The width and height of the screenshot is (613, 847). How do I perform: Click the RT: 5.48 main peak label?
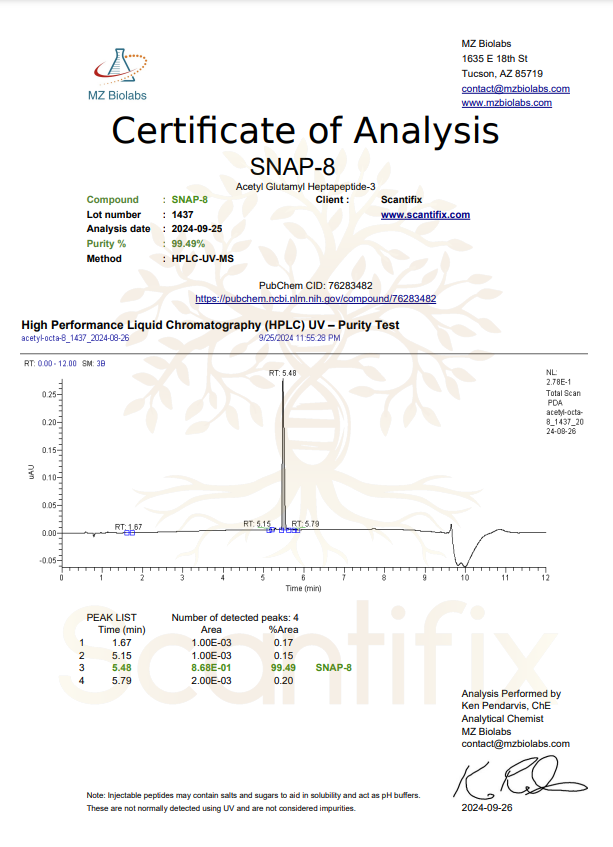tap(282, 373)
